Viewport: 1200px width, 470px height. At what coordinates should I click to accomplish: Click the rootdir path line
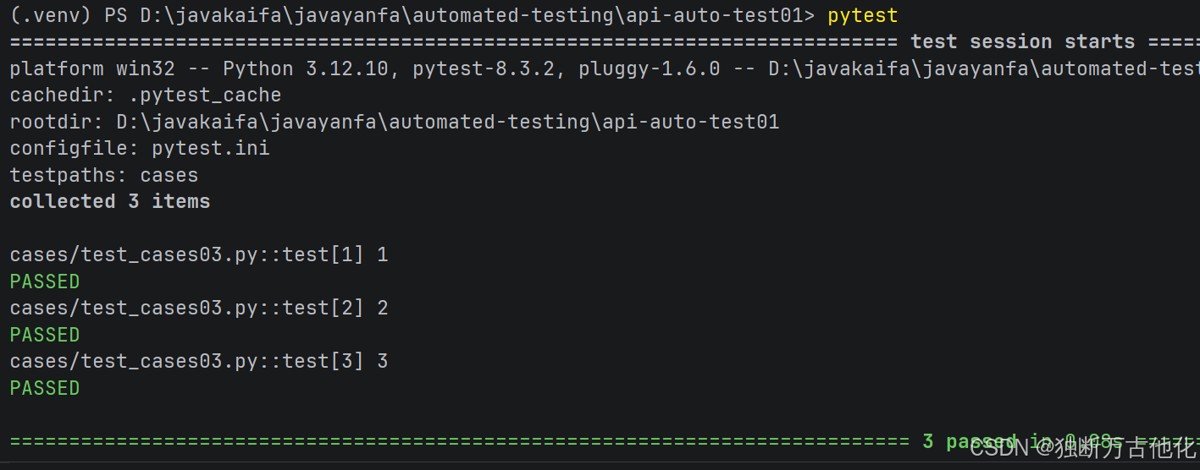click(x=394, y=122)
